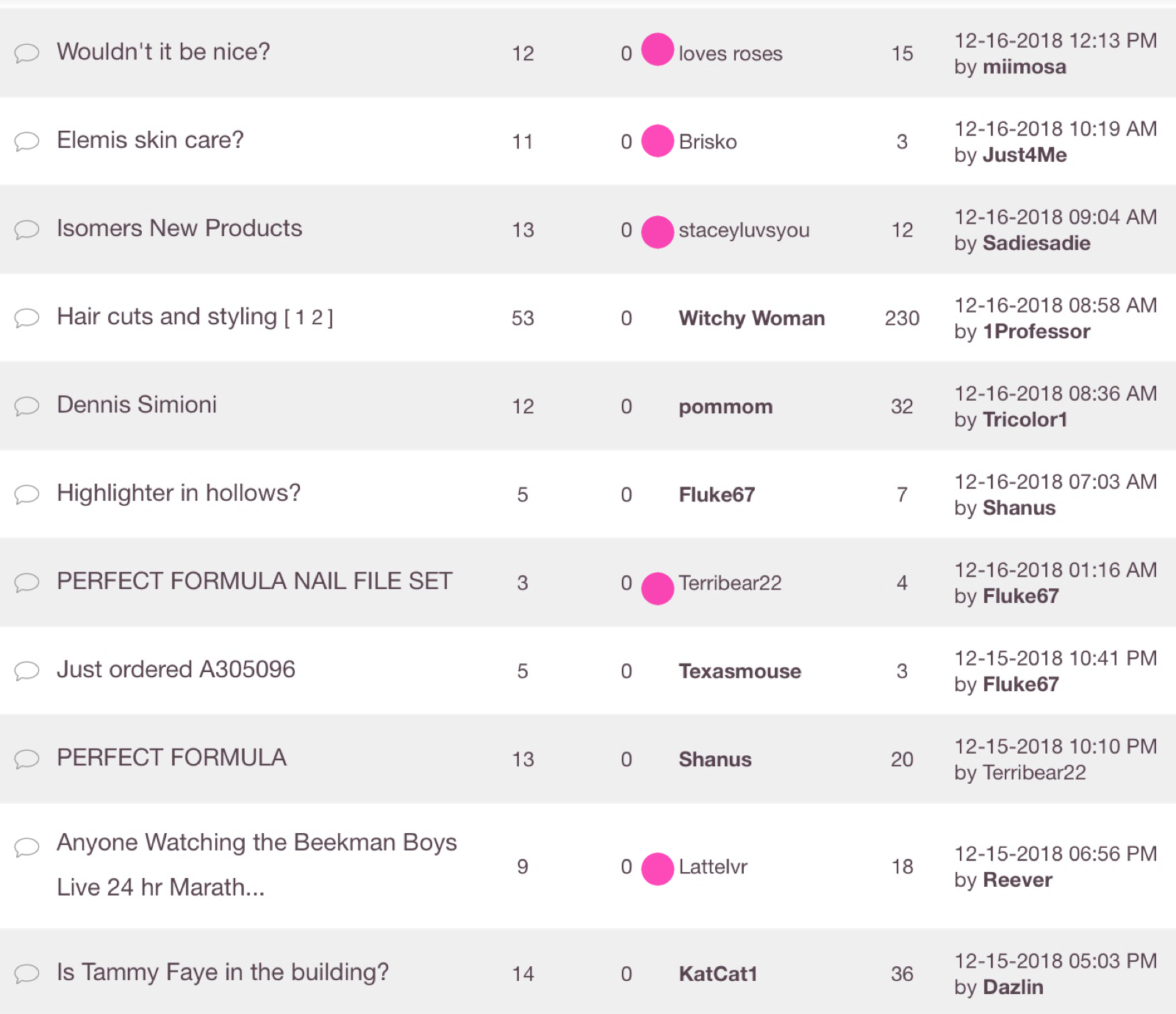The width and height of the screenshot is (1176, 1014).
Task: Click speech bubble icon beside Highlighter in hollows?
Action: [x=27, y=494]
